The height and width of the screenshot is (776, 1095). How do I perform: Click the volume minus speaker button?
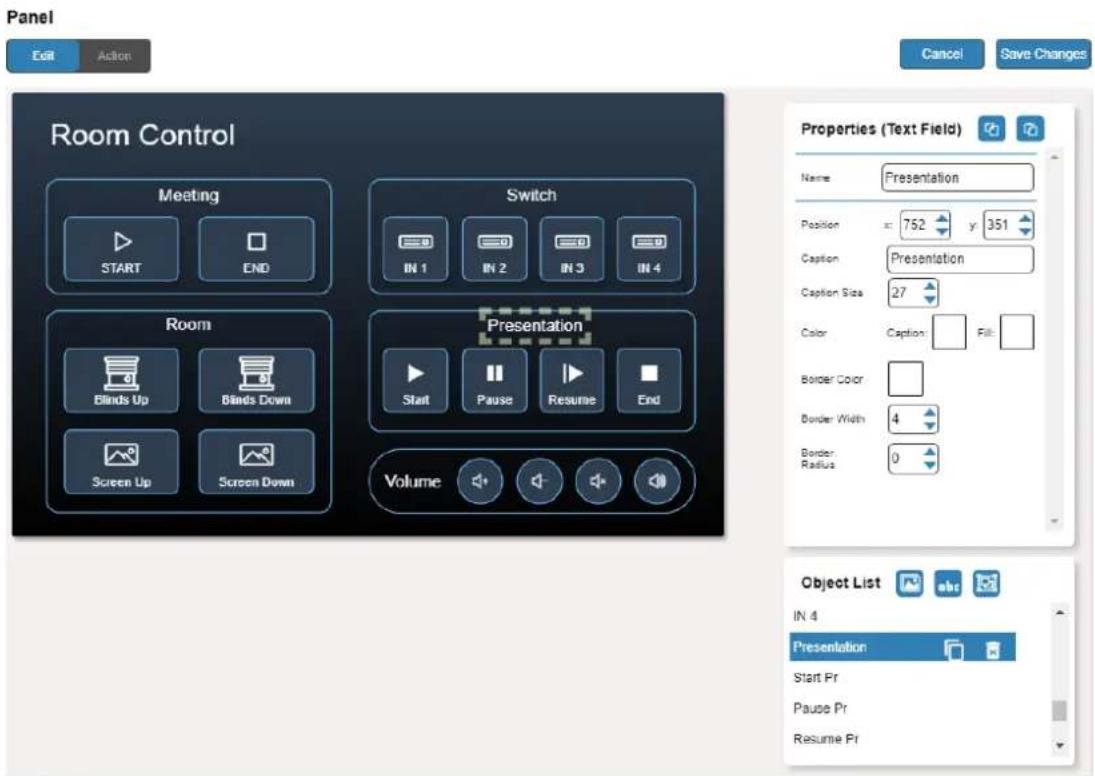pos(538,481)
